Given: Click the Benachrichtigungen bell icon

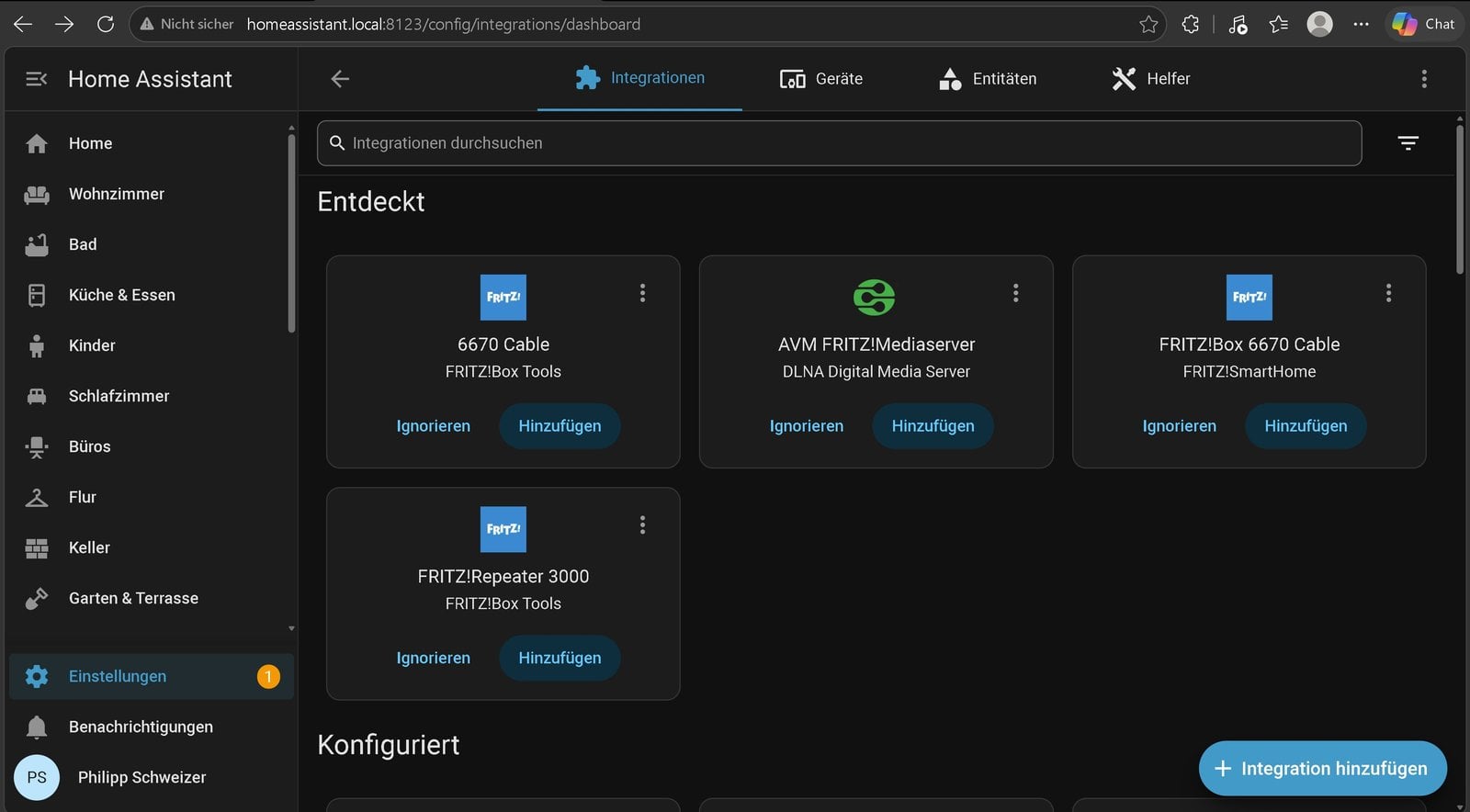Looking at the screenshot, I should [37, 727].
